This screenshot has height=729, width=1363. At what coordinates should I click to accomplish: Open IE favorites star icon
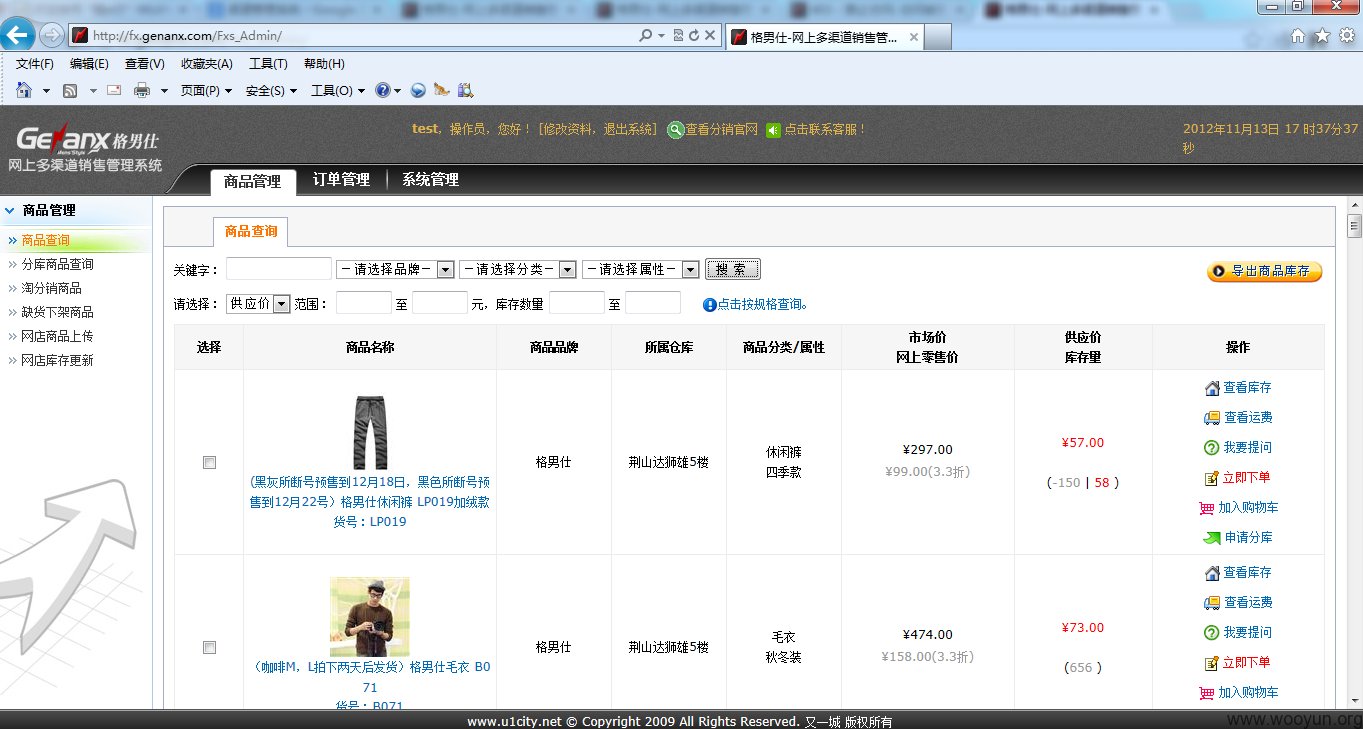click(x=1322, y=35)
